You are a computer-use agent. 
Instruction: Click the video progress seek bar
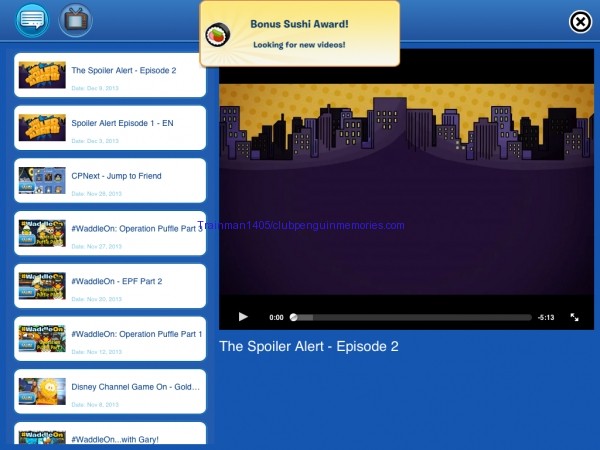click(x=410, y=317)
